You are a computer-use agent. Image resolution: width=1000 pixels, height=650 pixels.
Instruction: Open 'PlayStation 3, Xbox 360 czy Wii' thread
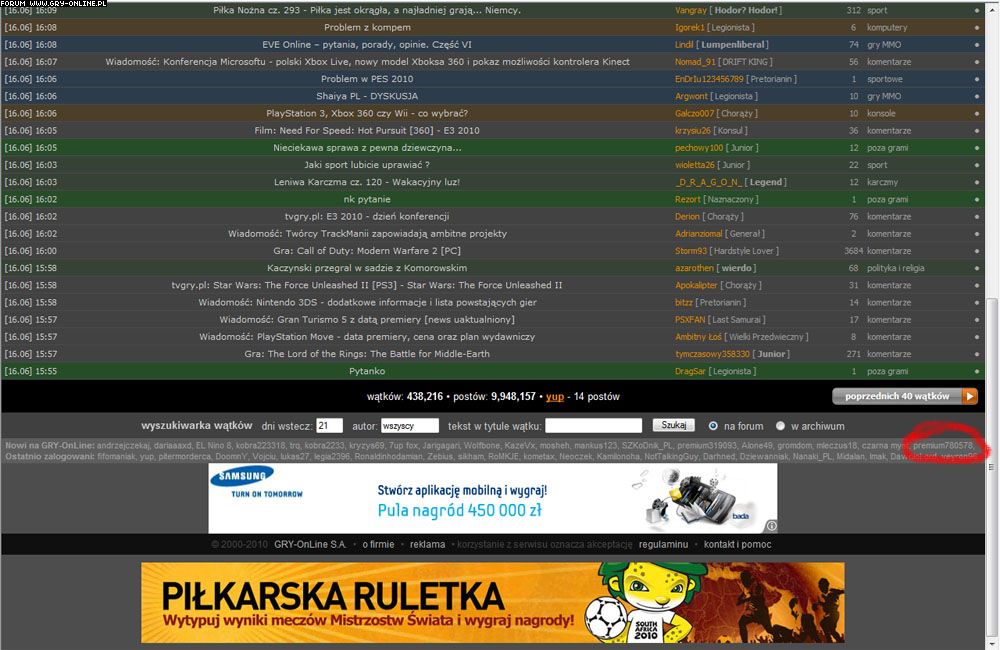(367, 114)
